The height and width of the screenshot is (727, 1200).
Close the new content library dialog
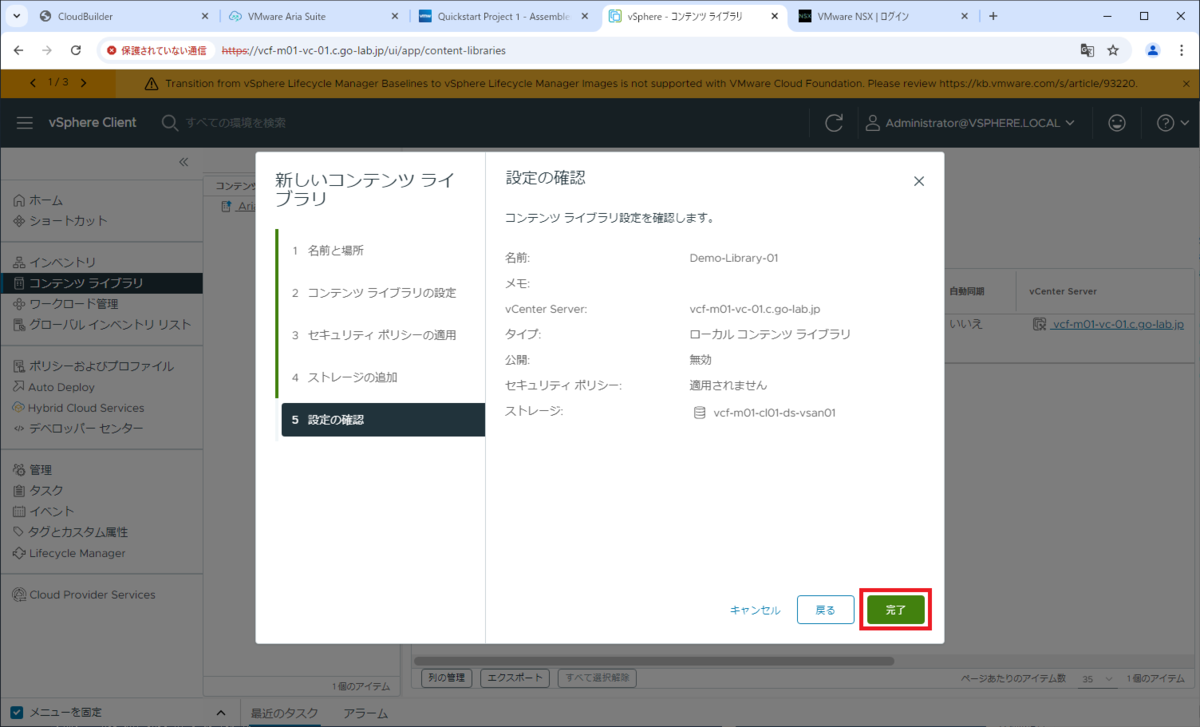coord(919,181)
